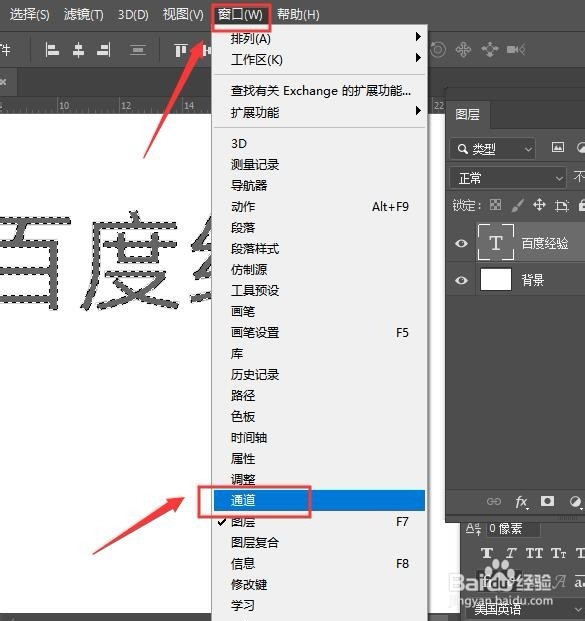
Task: Select the 3D rotate mode icon
Action: click(438, 50)
